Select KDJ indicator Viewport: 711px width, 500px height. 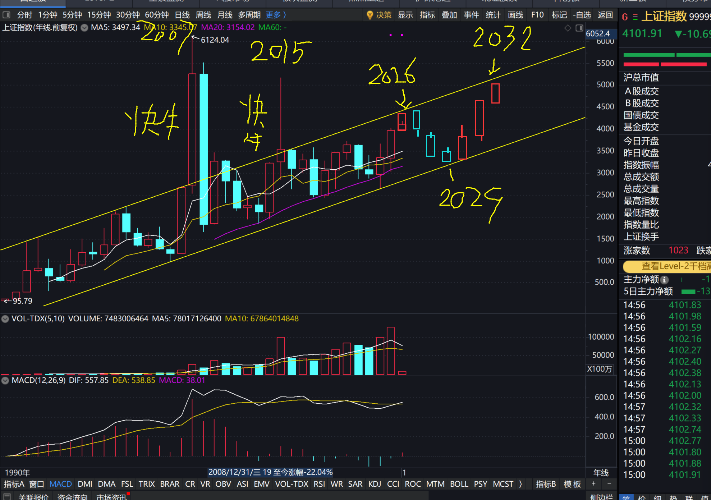coord(375,484)
